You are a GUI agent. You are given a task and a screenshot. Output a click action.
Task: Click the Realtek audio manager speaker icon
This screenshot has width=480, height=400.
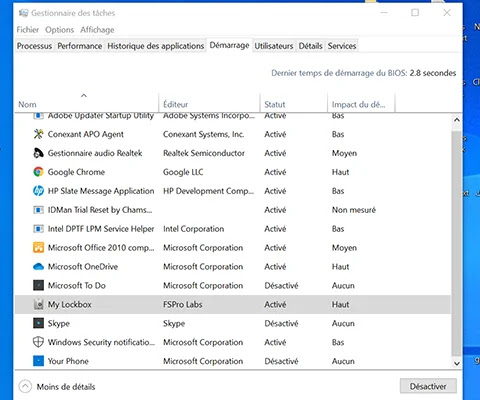tap(38, 153)
